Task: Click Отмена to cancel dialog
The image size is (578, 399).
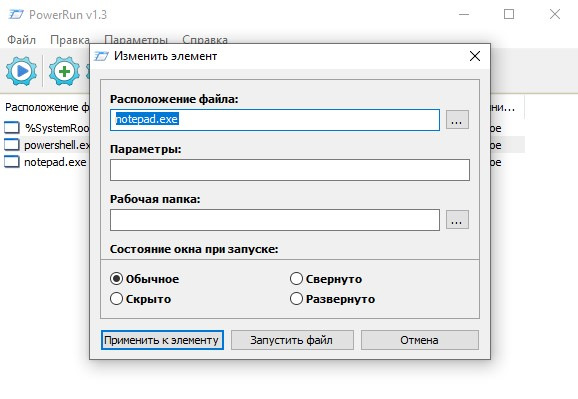Action: tap(419, 340)
